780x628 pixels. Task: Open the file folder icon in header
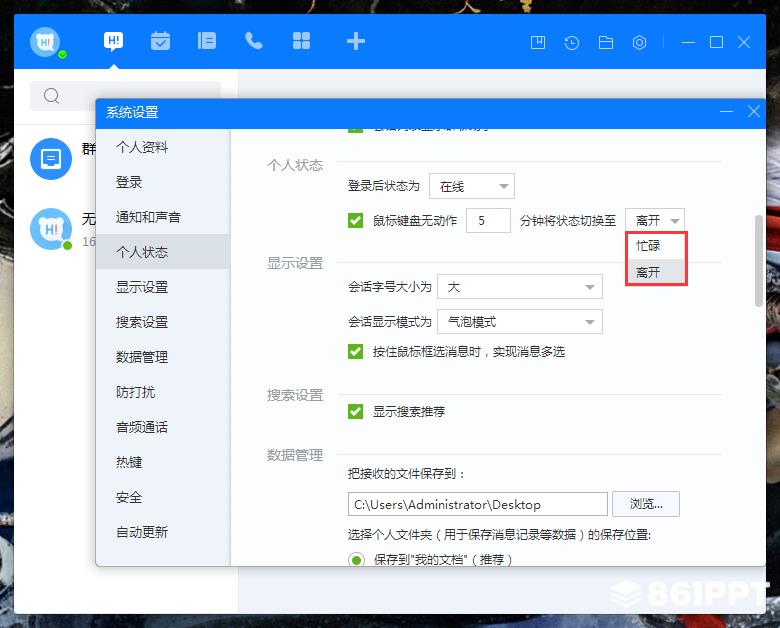[x=605, y=43]
